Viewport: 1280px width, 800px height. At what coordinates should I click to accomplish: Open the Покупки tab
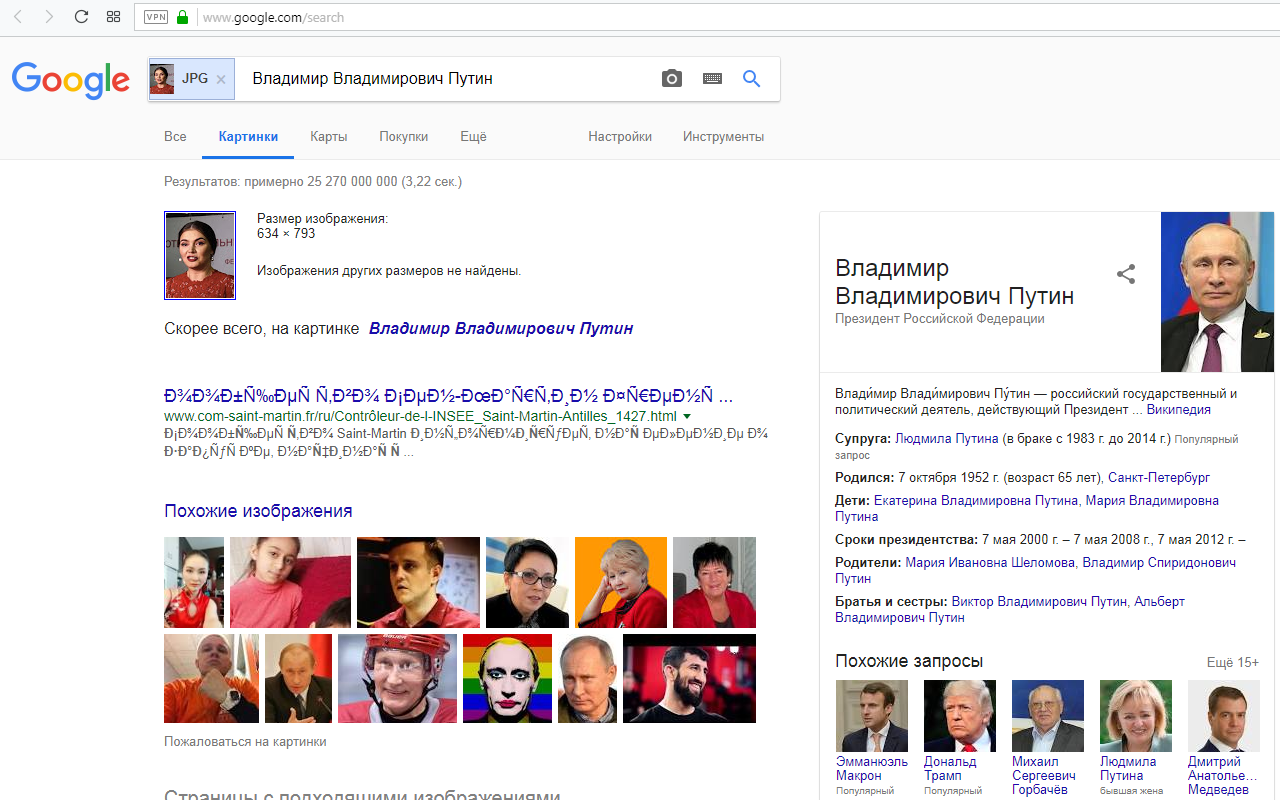click(404, 136)
